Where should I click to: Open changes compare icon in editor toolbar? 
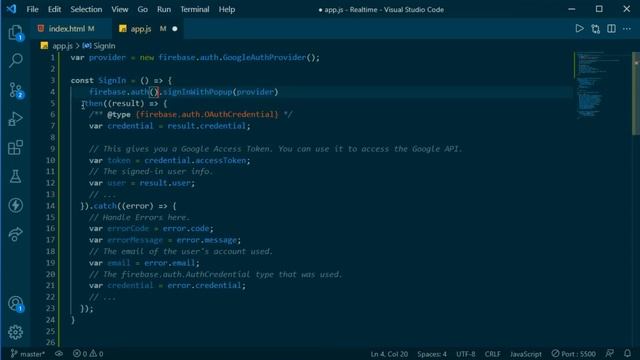(596, 29)
